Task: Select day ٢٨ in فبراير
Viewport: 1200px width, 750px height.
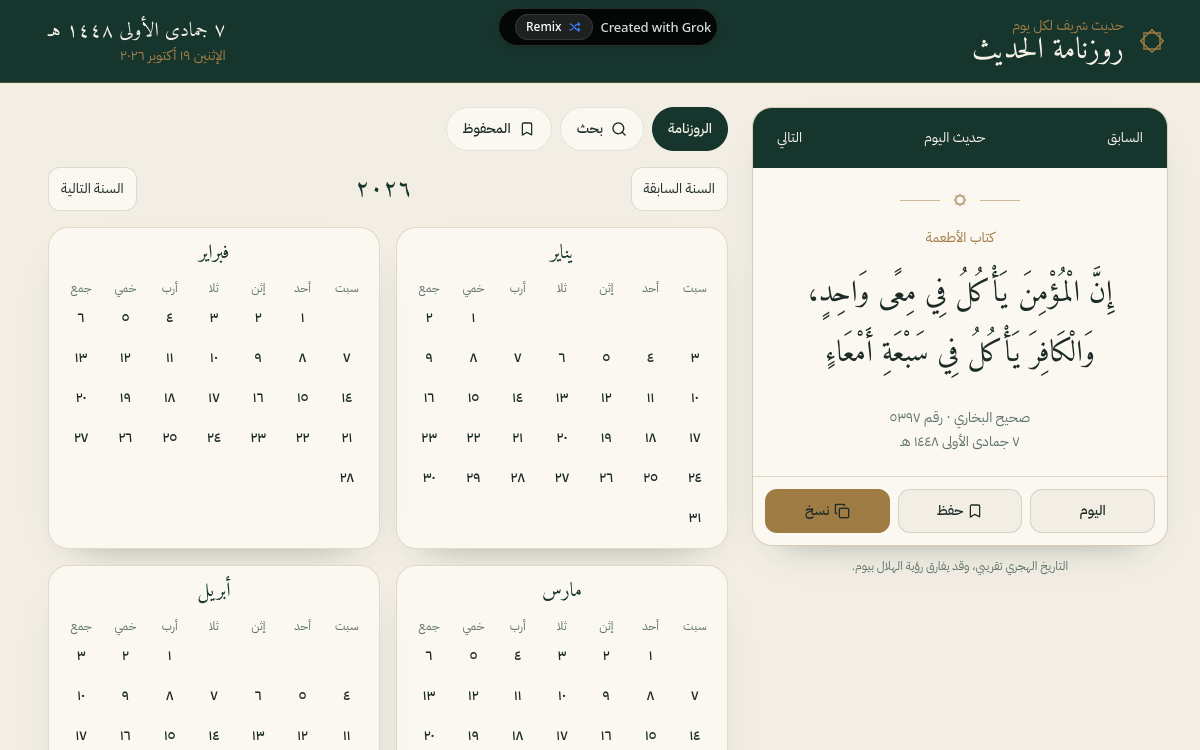Action: point(347,478)
